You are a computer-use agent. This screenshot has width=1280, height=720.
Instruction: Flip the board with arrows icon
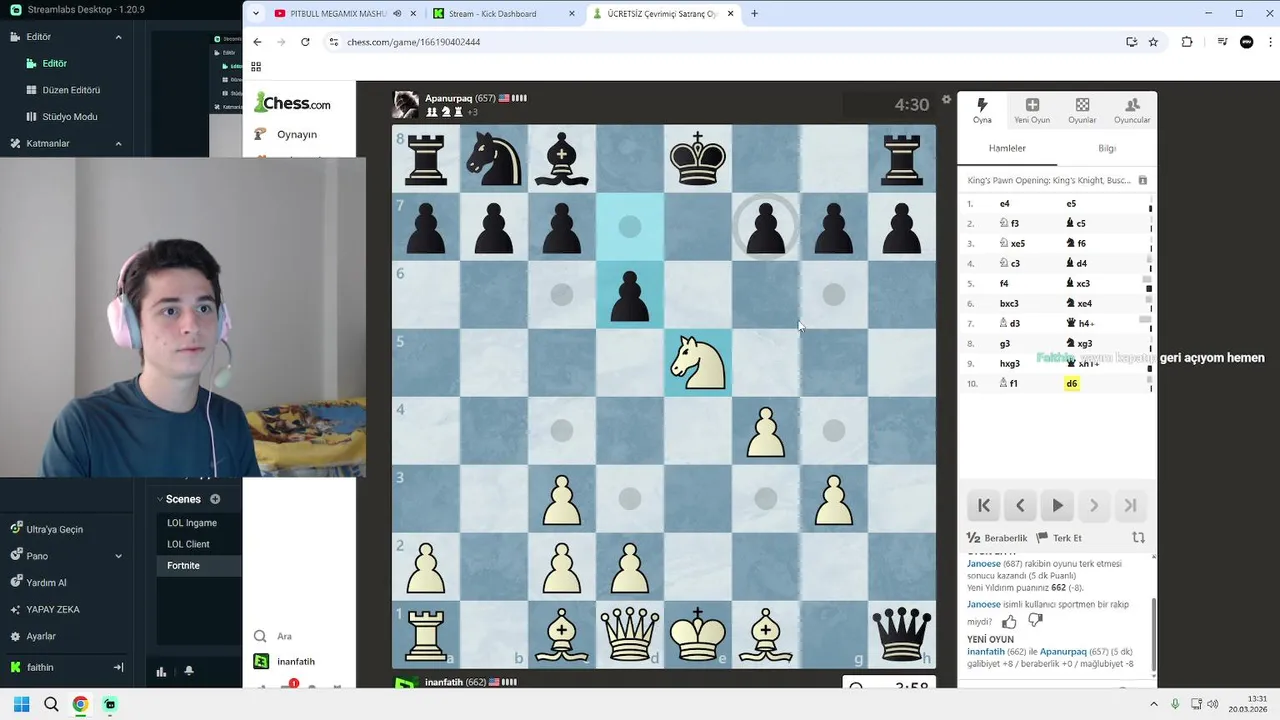[1138, 538]
